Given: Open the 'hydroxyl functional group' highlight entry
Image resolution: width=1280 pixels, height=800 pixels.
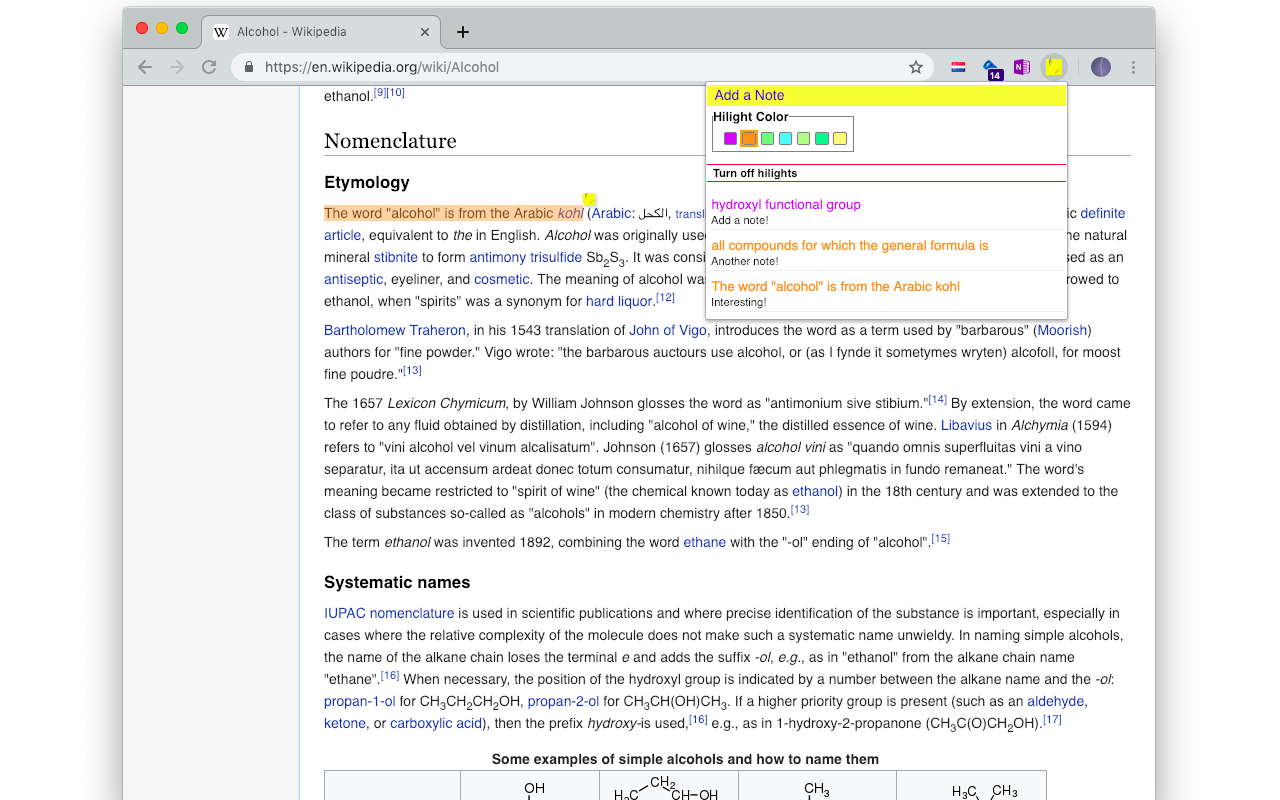Looking at the screenshot, I should pos(786,204).
